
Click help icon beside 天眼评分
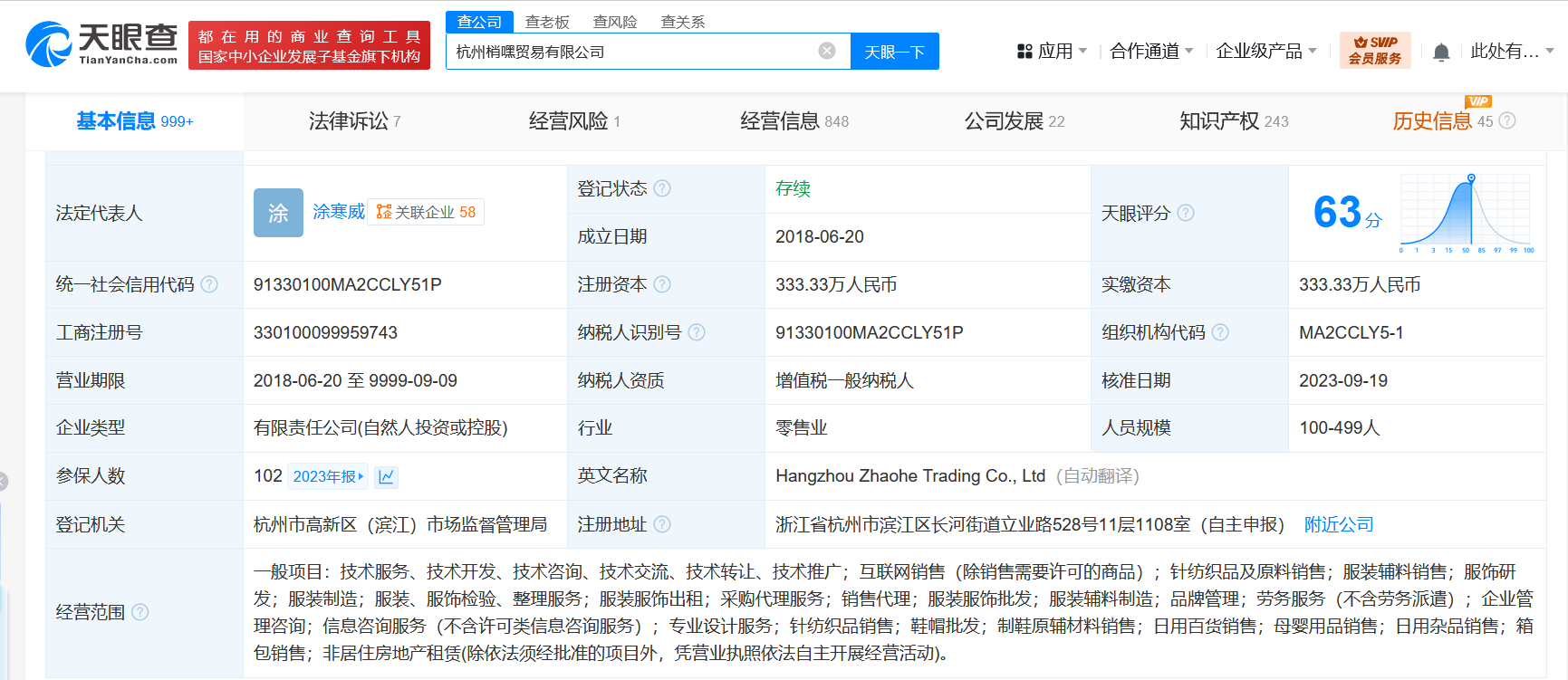pos(1186,213)
